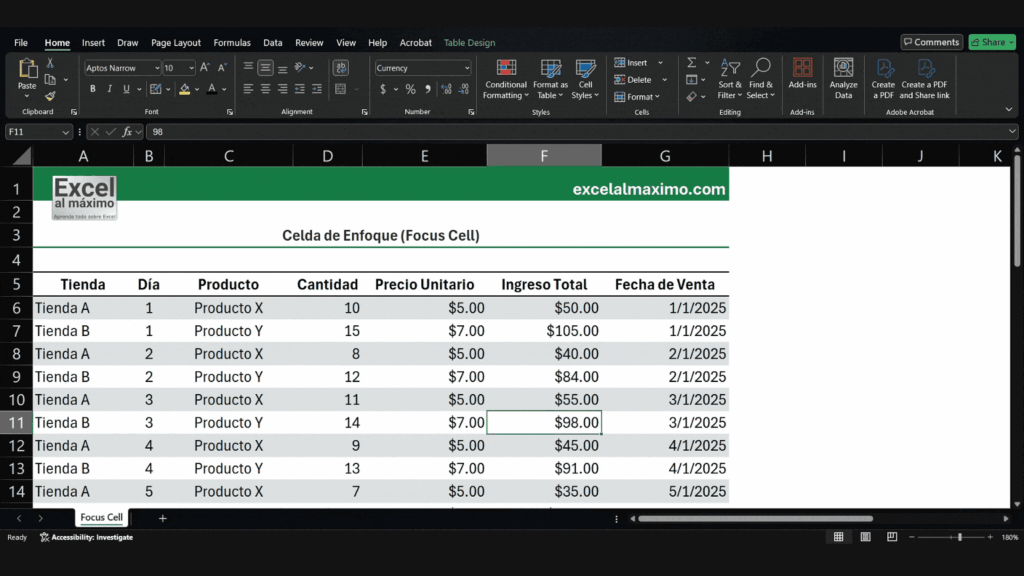Click the AutoSum sigma icon
The height and width of the screenshot is (576, 1024).
click(691, 63)
